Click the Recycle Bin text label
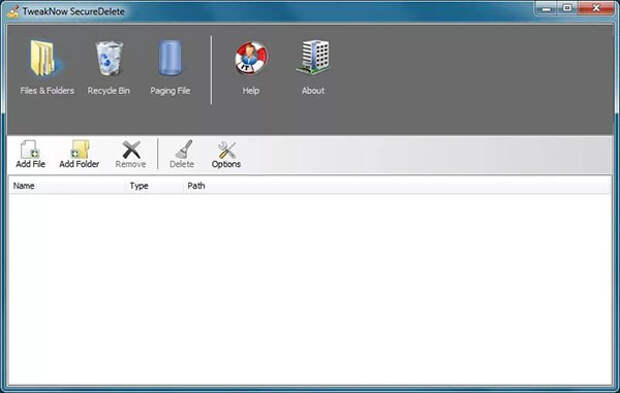This screenshot has width=620, height=393. pos(109,91)
